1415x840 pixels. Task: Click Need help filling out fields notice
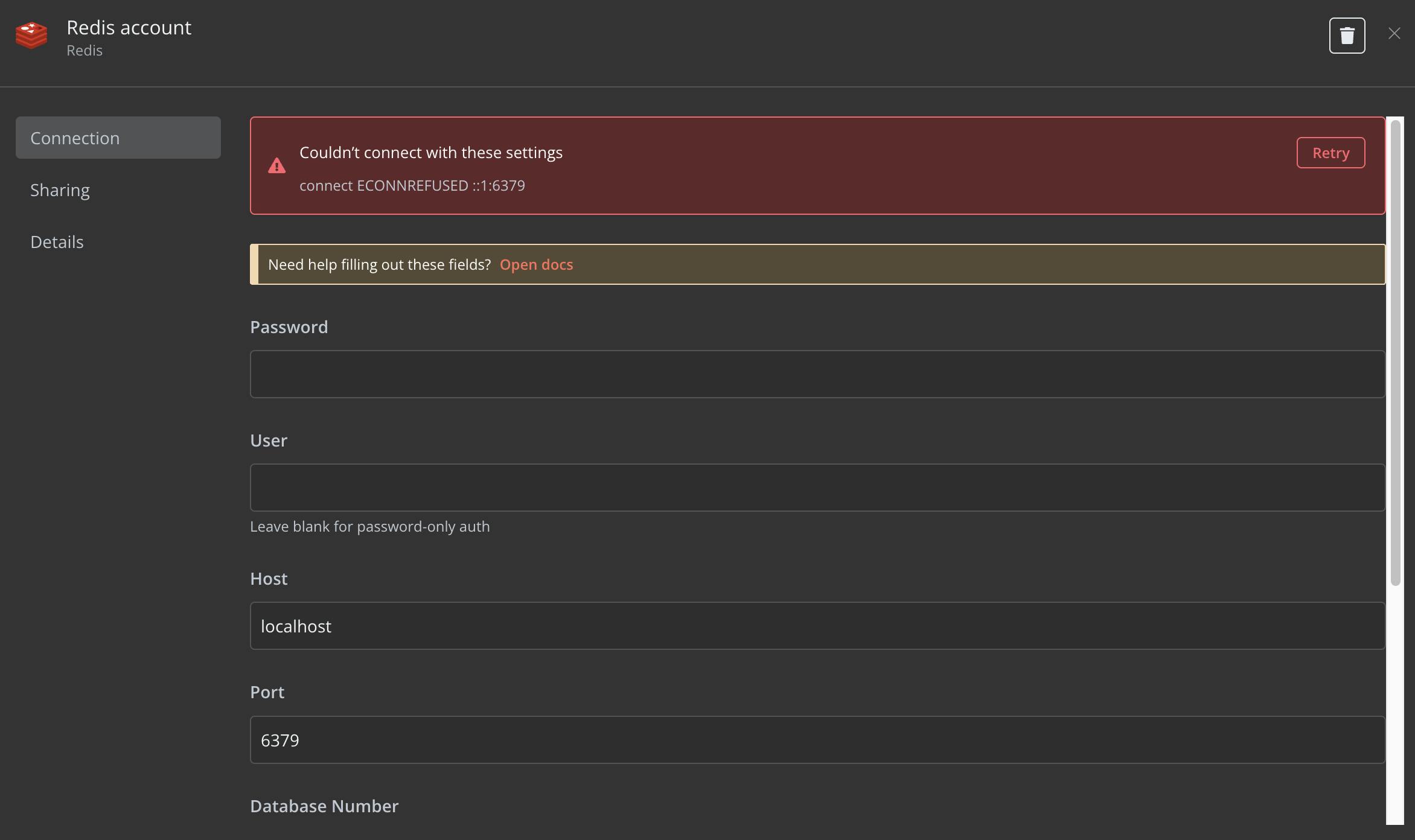click(379, 265)
